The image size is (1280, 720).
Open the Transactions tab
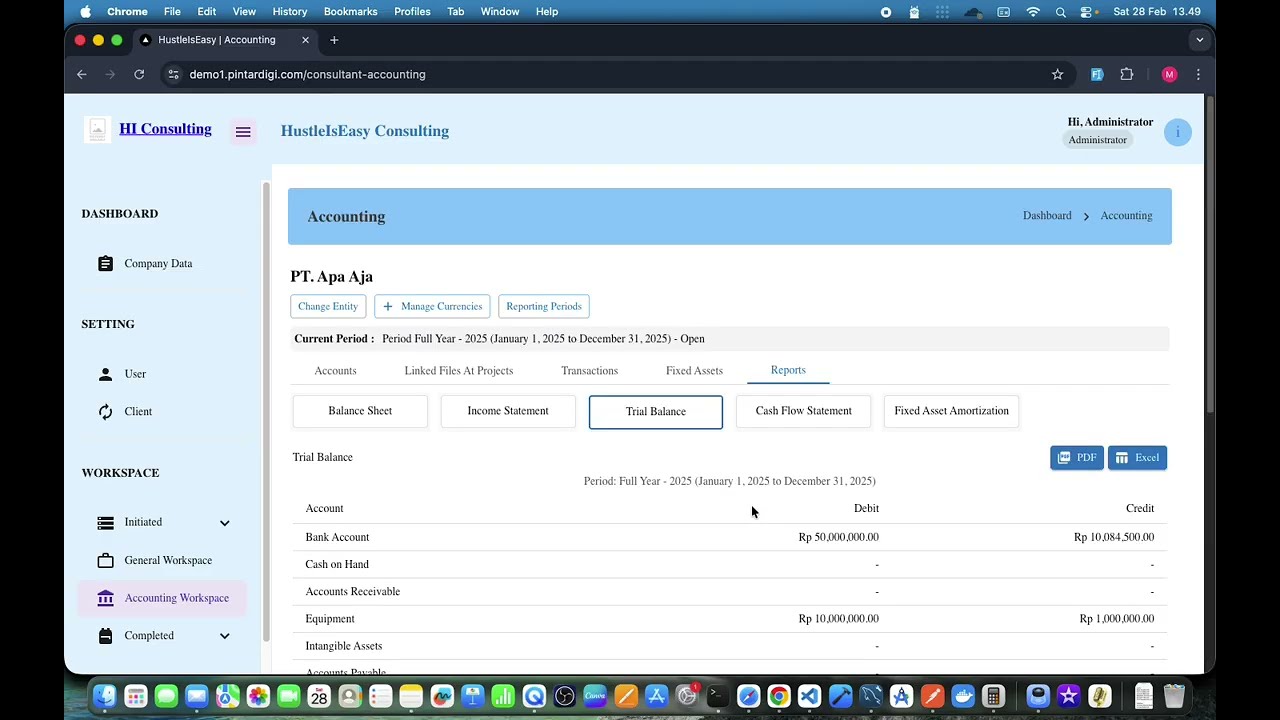[589, 371]
